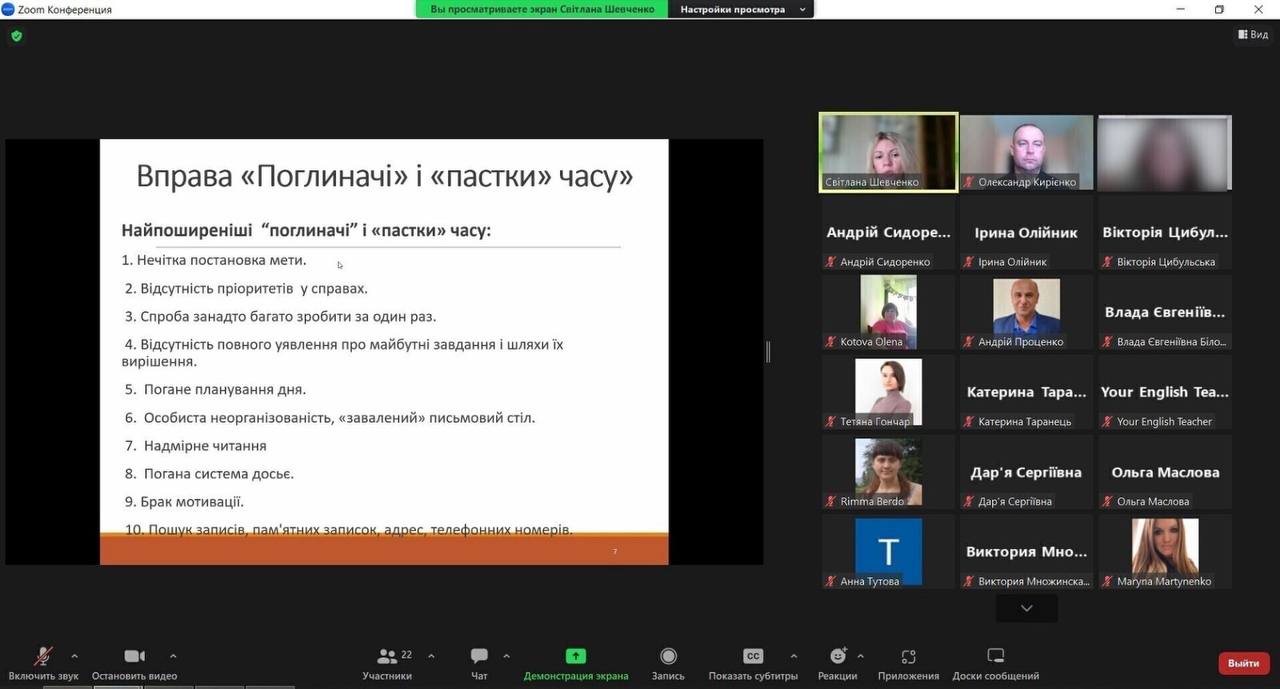Click the green encryption shield icon

(16, 36)
